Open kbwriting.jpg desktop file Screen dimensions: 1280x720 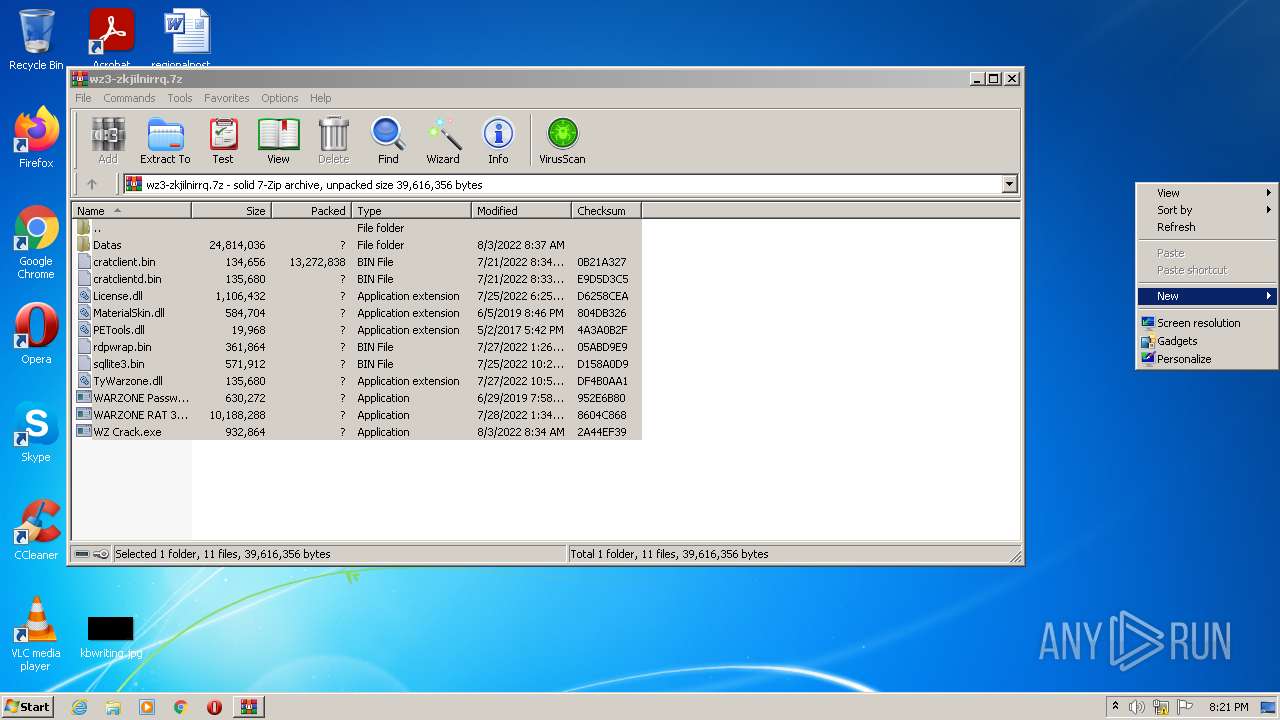point(110,636)
